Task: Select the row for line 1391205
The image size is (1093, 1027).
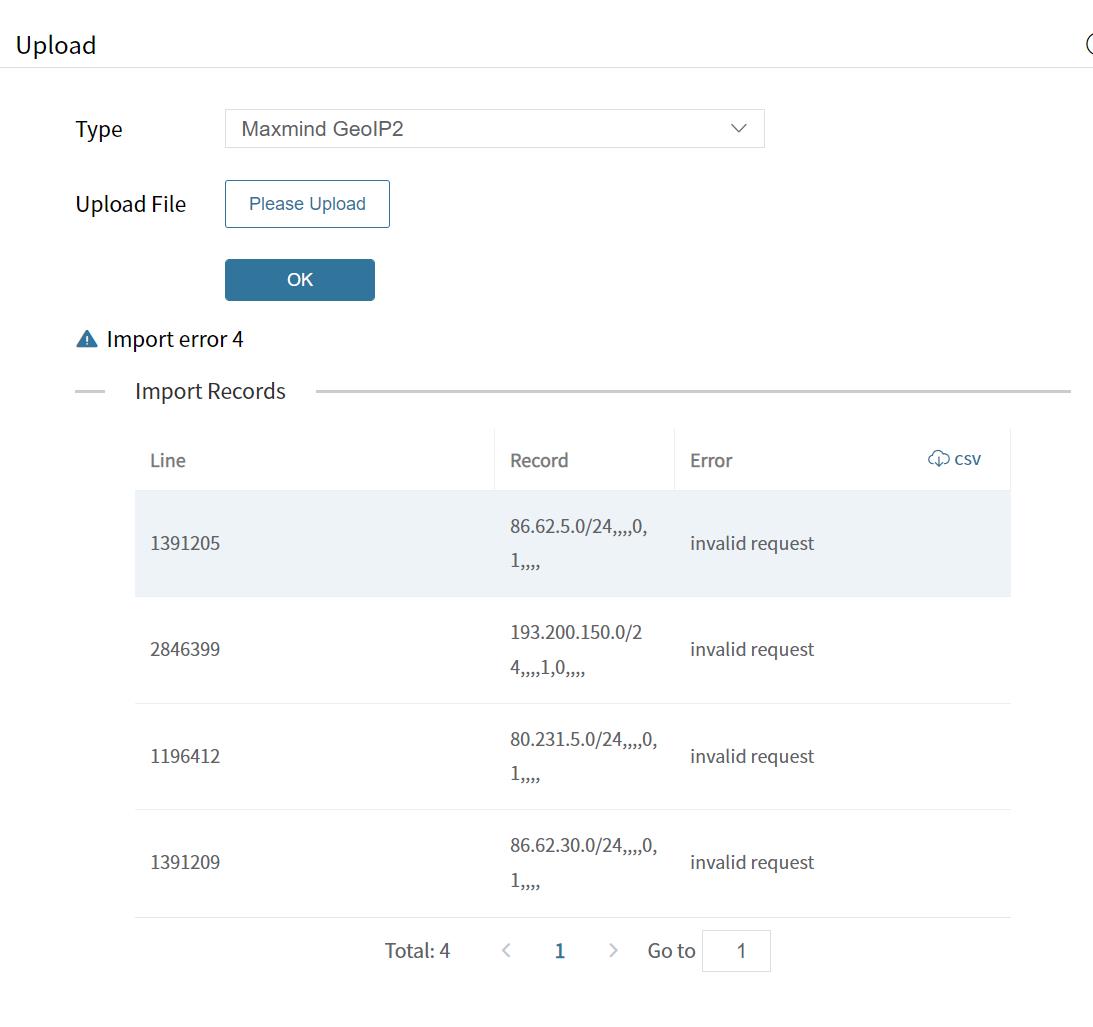Action: [x=185, y=544]
